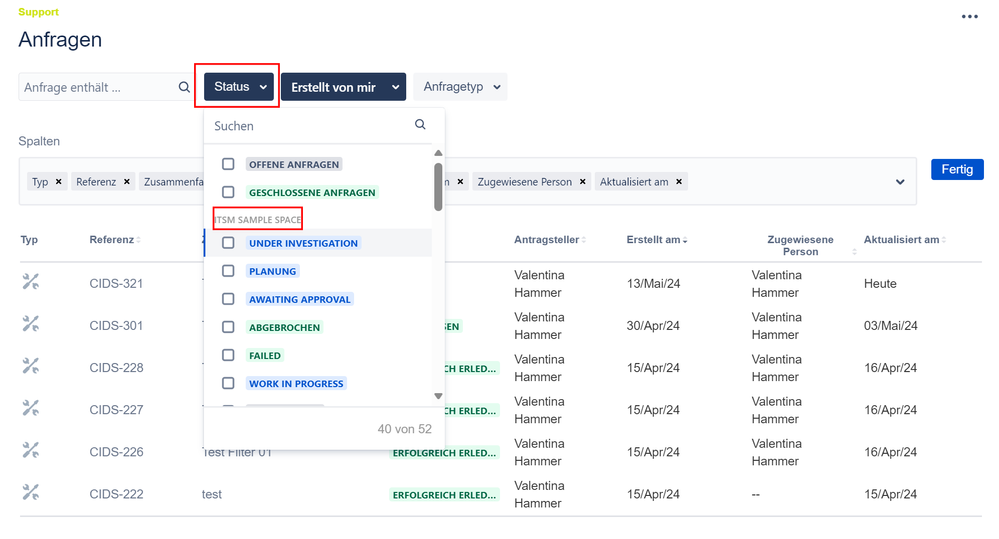Click the request type icon for CIDS-222
This screenshot has height=539, width=999.
pos(31,492)
